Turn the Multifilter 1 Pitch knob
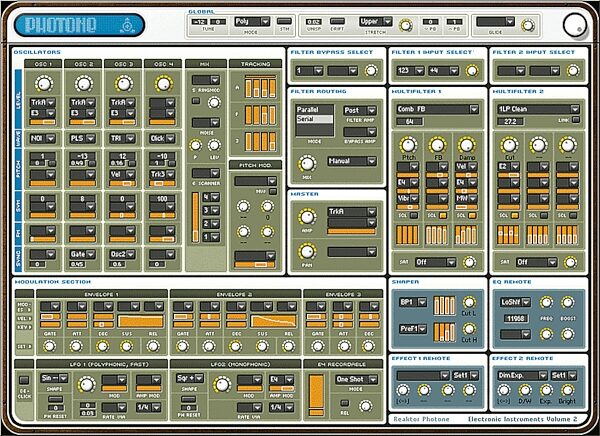 click(408, 145)
